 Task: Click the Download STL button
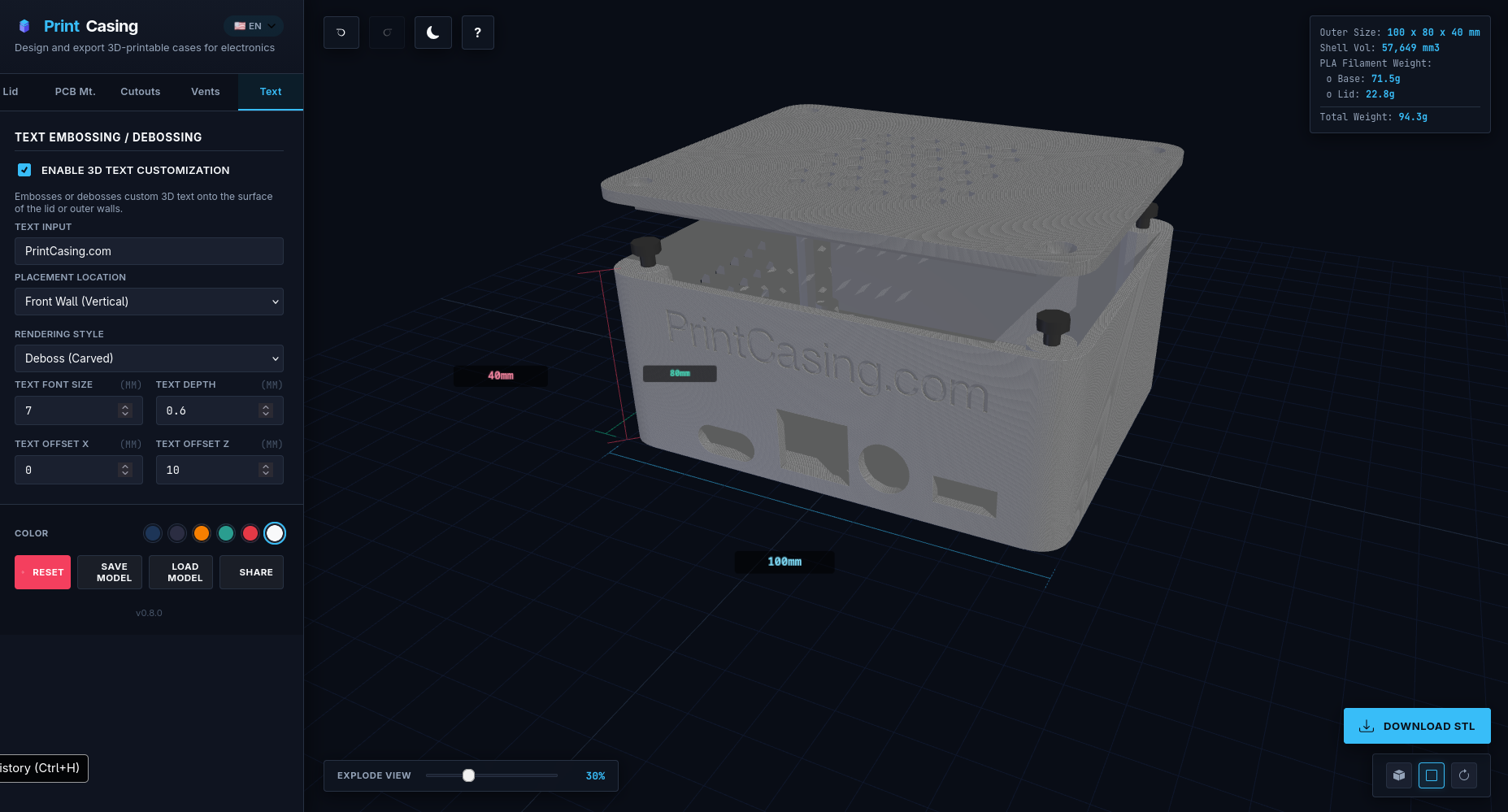1417,726
